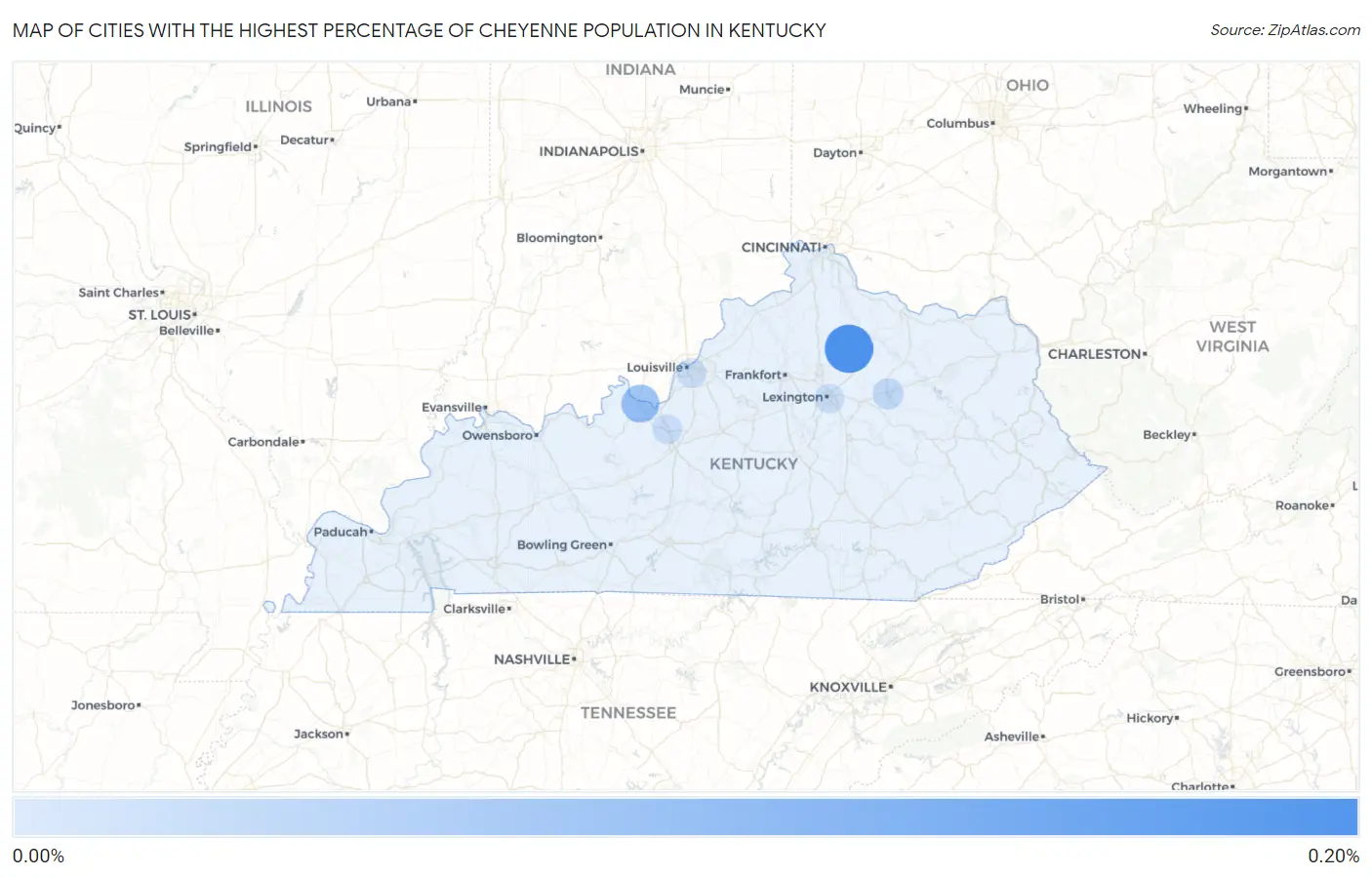Click the faint bubble at the Lexington marker
The height and width of the screenshot is (877, 1372).
828,398
